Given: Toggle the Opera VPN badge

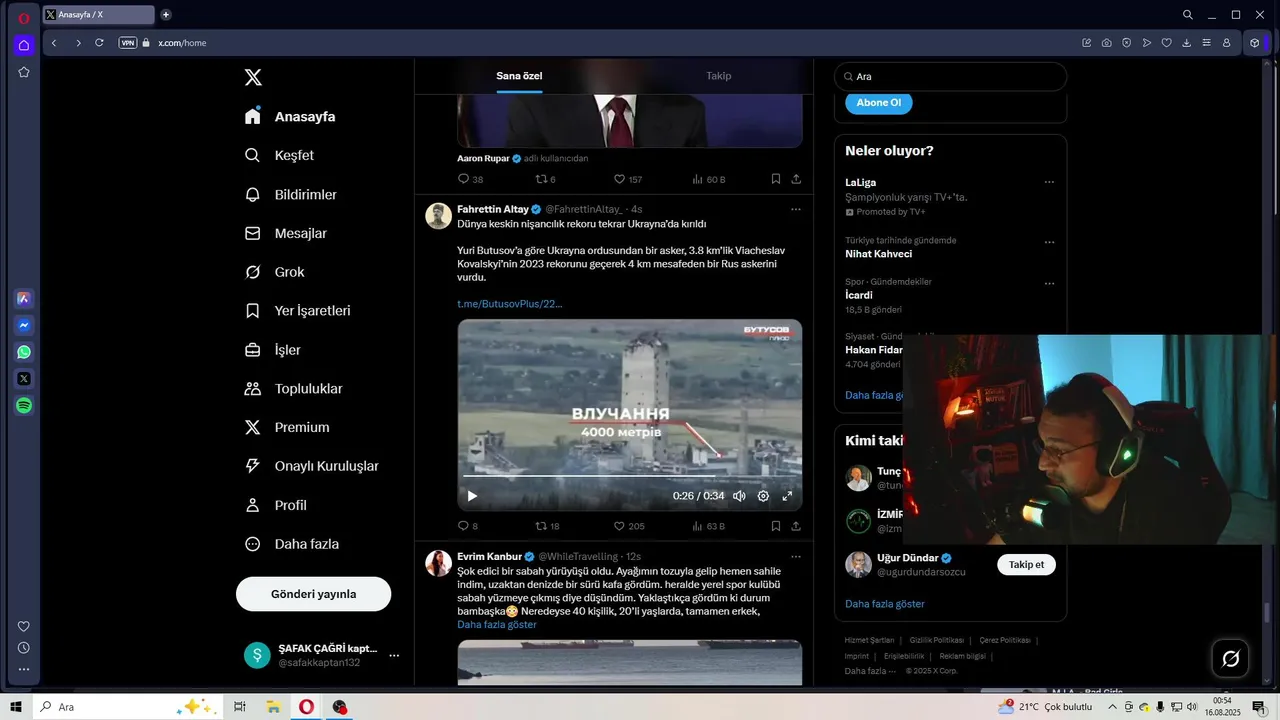Looking at the screenshot, I should tap(127, 43).
